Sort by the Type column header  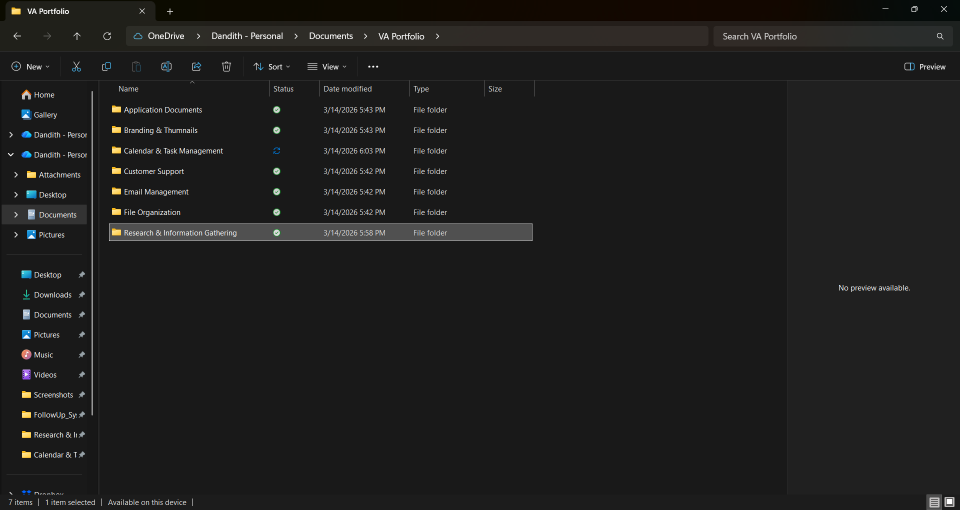[x=421, y=89]
